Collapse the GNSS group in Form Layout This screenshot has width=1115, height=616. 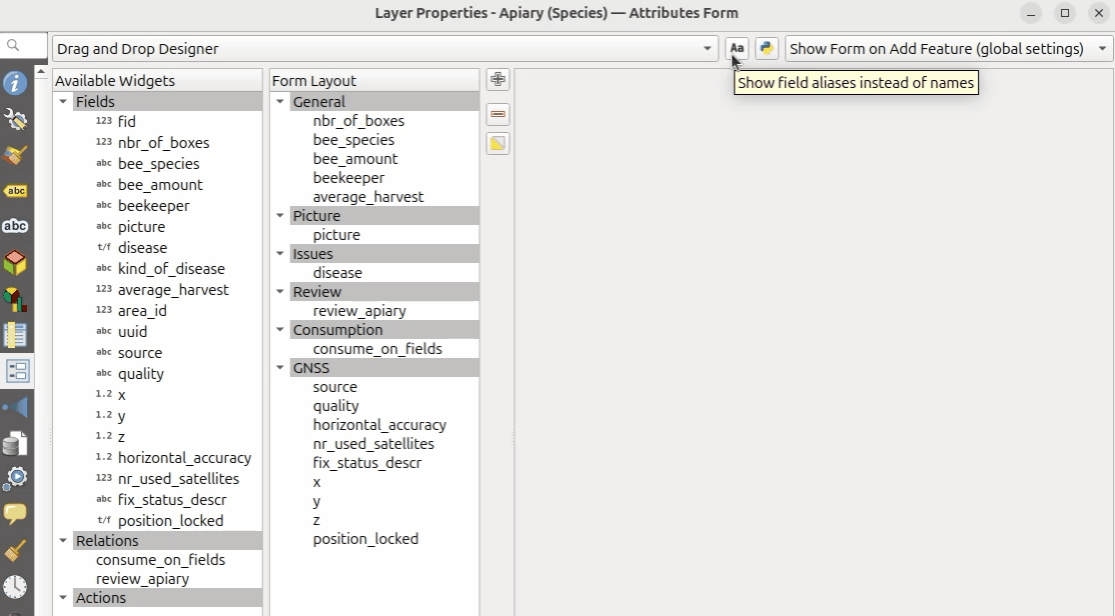(281, 368)
